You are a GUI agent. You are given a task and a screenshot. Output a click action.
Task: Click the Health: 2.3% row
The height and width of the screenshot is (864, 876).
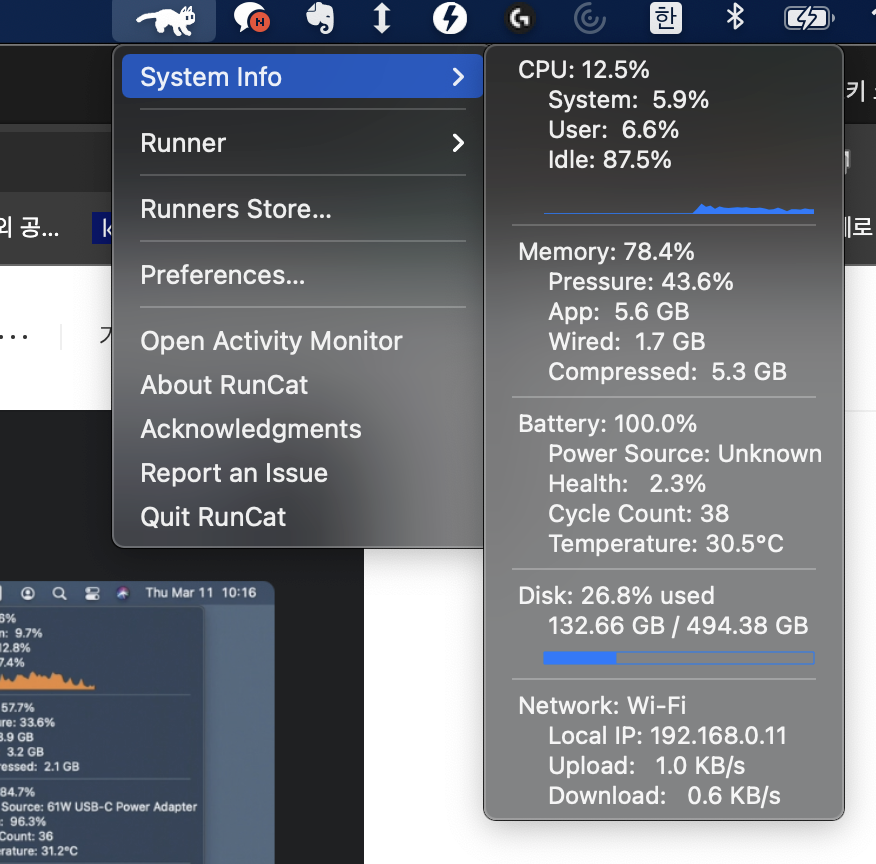tap(626, 484)
